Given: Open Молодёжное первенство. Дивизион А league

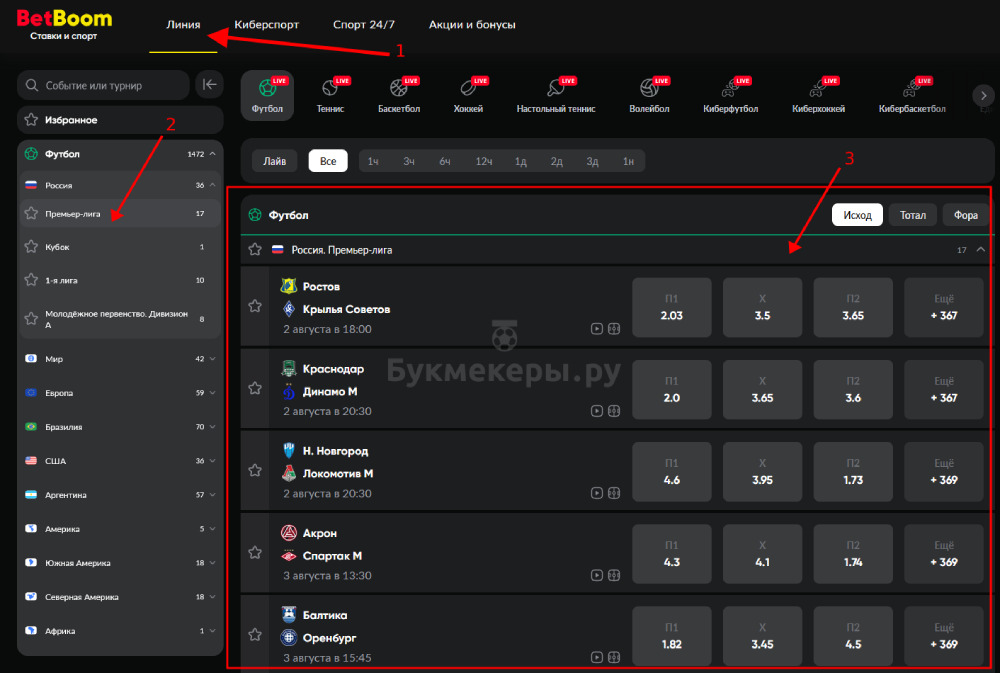Looking at the screenshot, I should [121, 319].
